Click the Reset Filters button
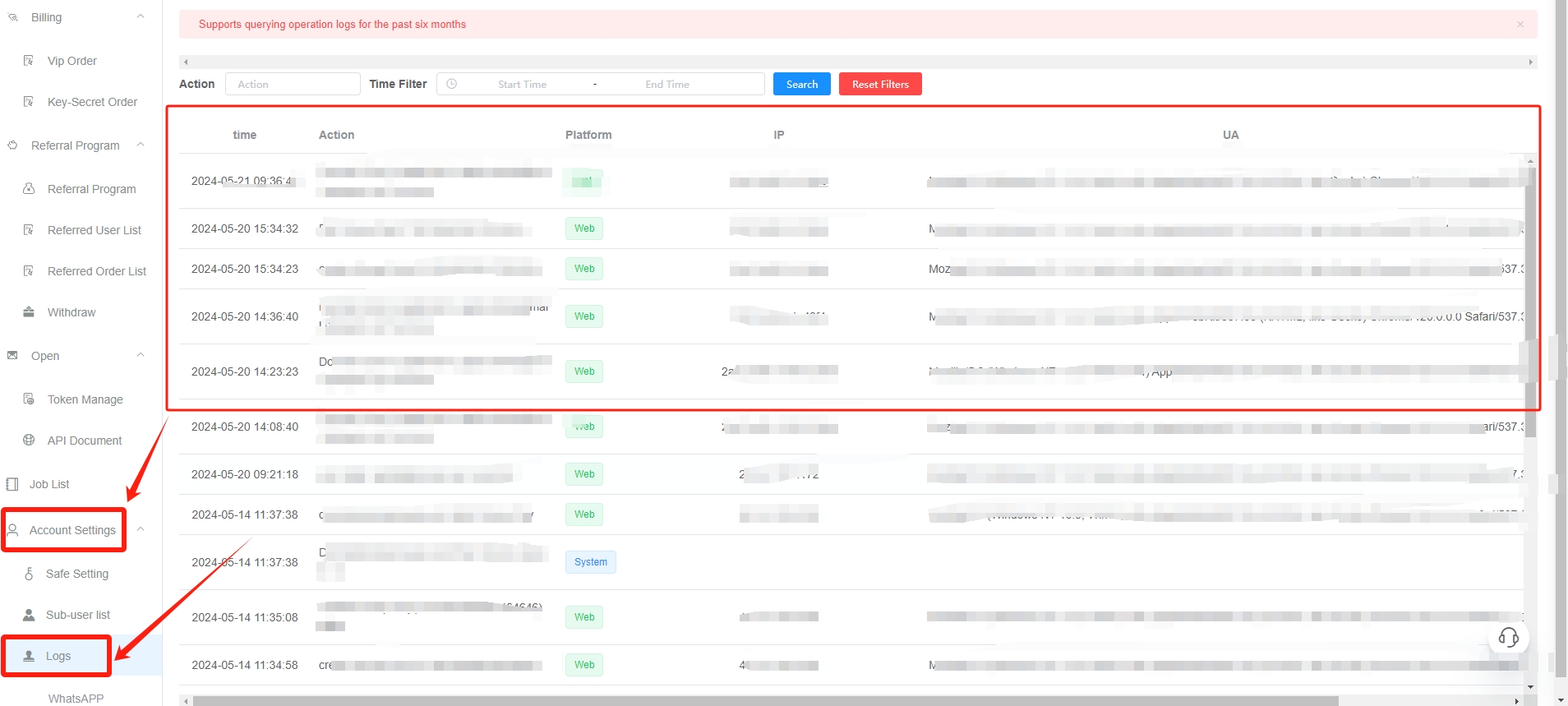The image size is (1568, 706). 880,84
